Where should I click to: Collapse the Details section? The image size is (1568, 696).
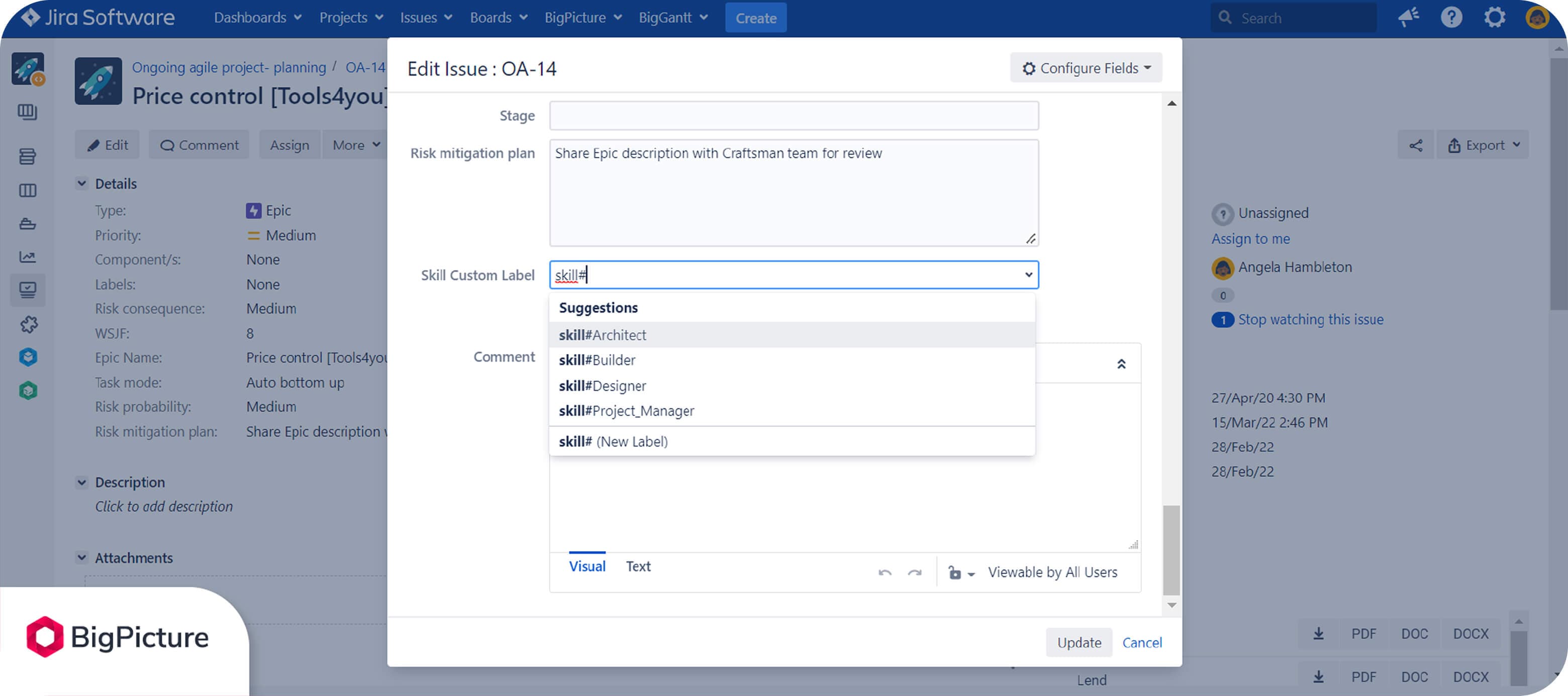[x=81, y=183]
